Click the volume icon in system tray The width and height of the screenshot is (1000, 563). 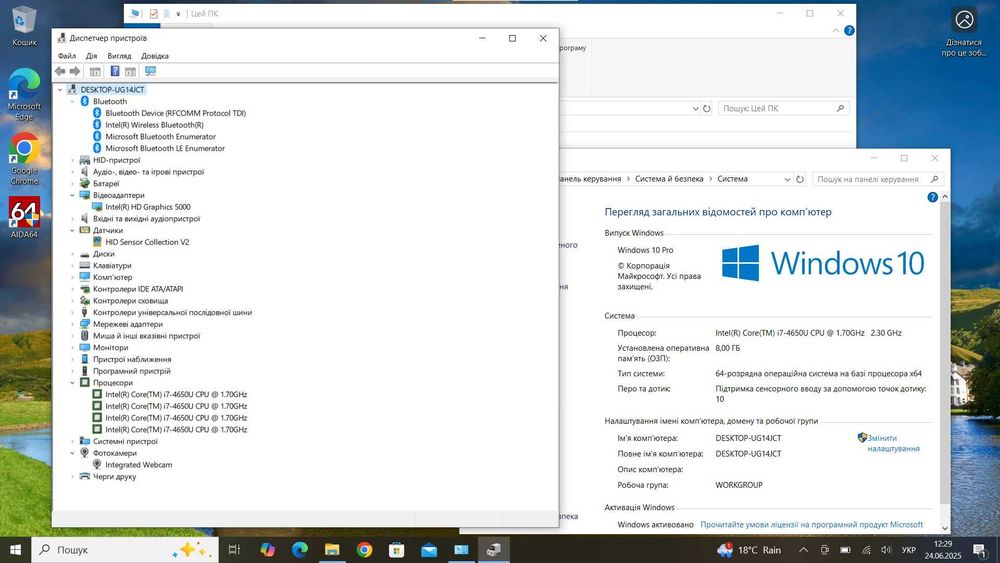coord(886,550)
